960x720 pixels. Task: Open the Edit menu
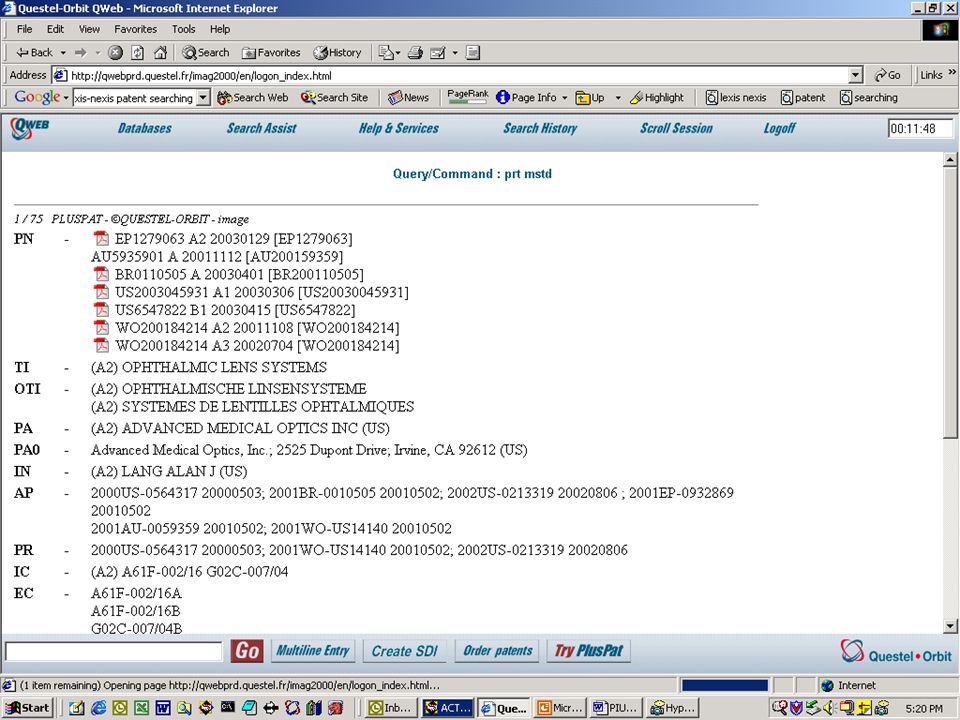(55, 29)
